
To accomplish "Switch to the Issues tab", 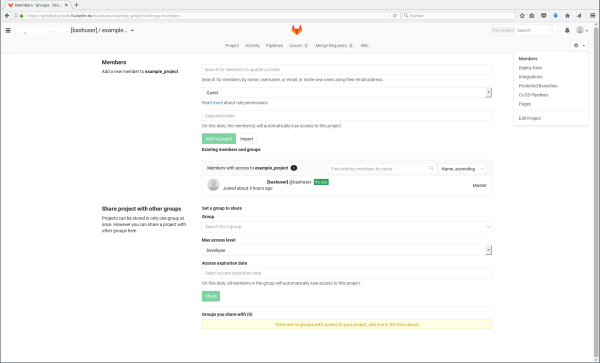I will tap(298, 46).
